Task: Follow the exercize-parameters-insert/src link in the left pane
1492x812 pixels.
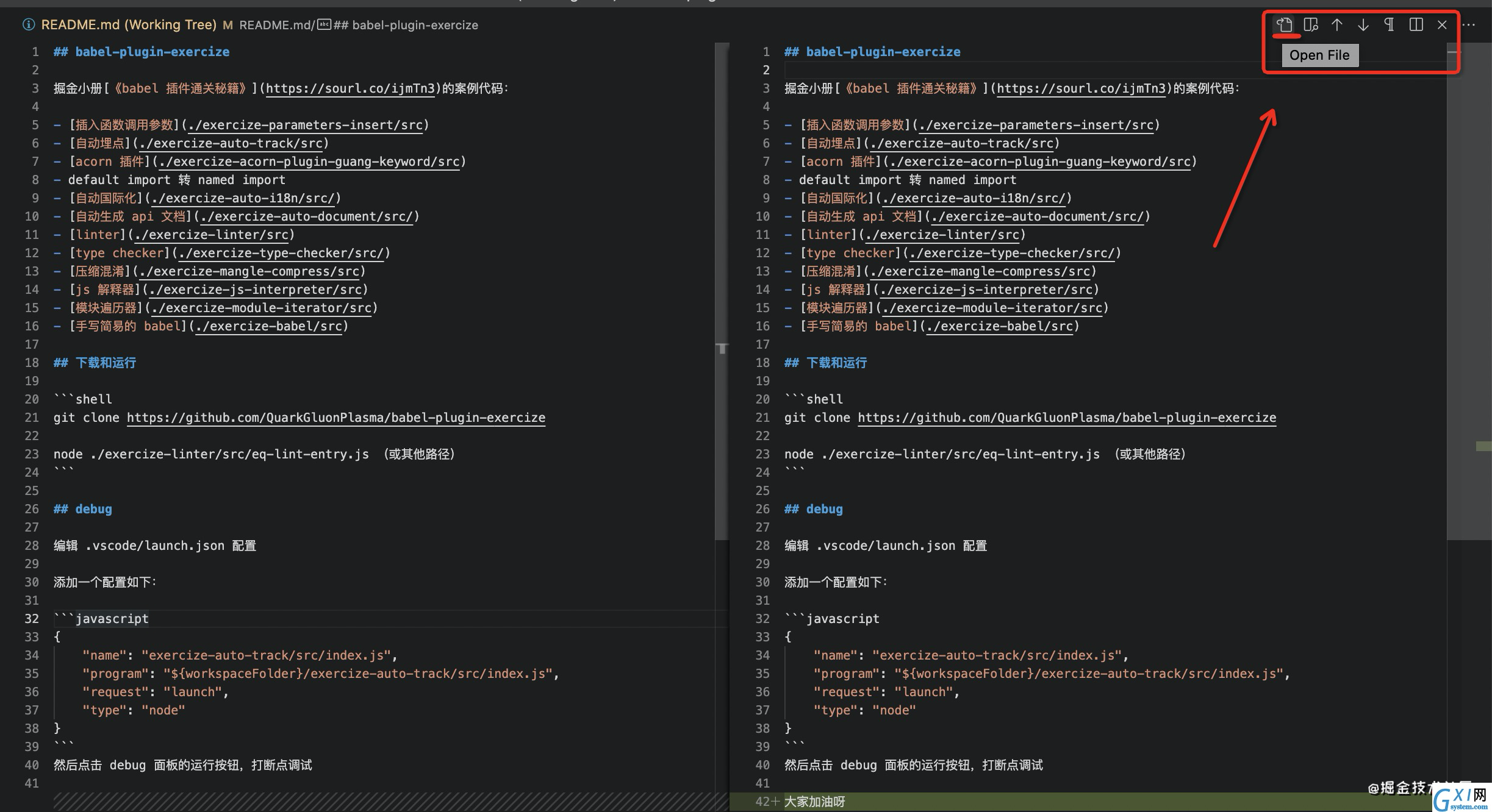Action: tap(306, 125)
